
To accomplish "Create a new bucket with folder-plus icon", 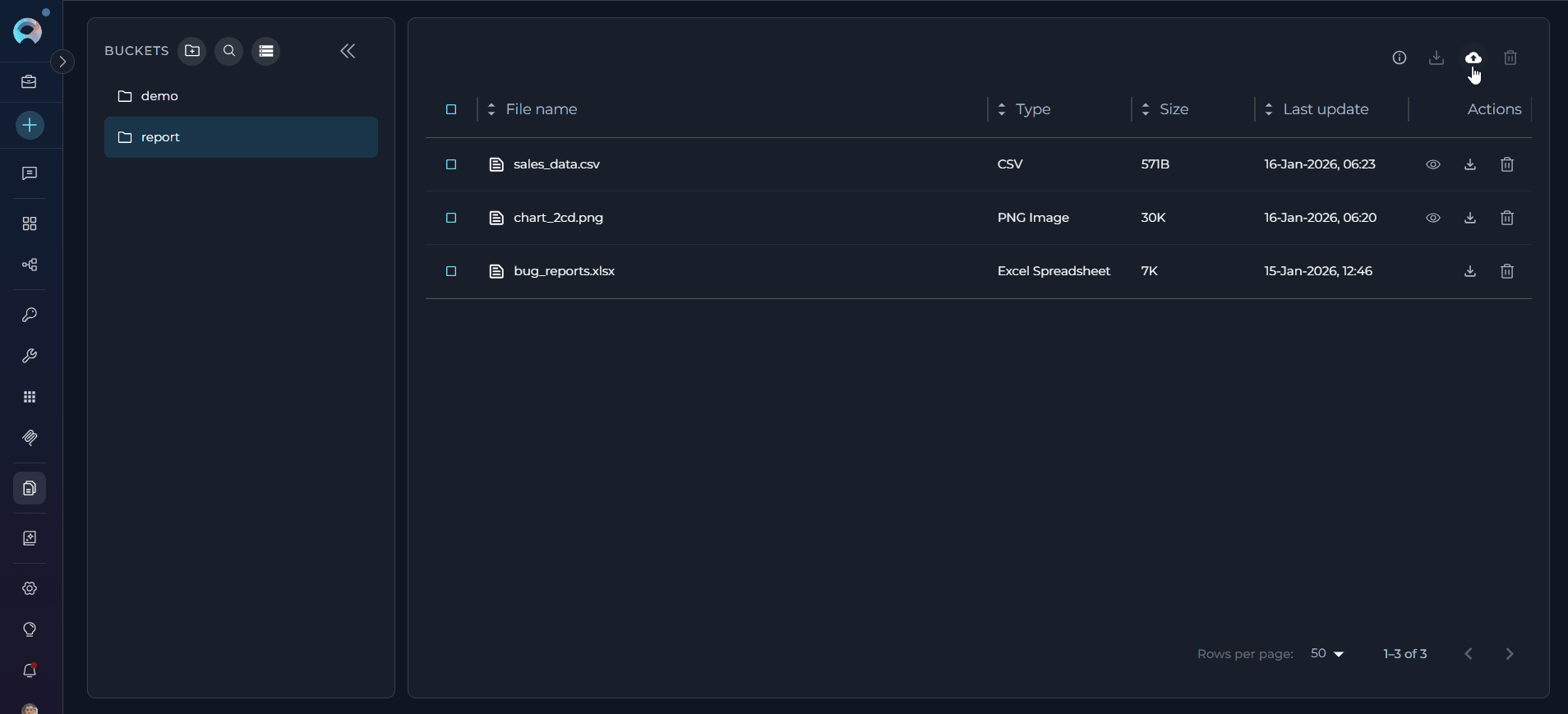I will (x=192, y=51).
